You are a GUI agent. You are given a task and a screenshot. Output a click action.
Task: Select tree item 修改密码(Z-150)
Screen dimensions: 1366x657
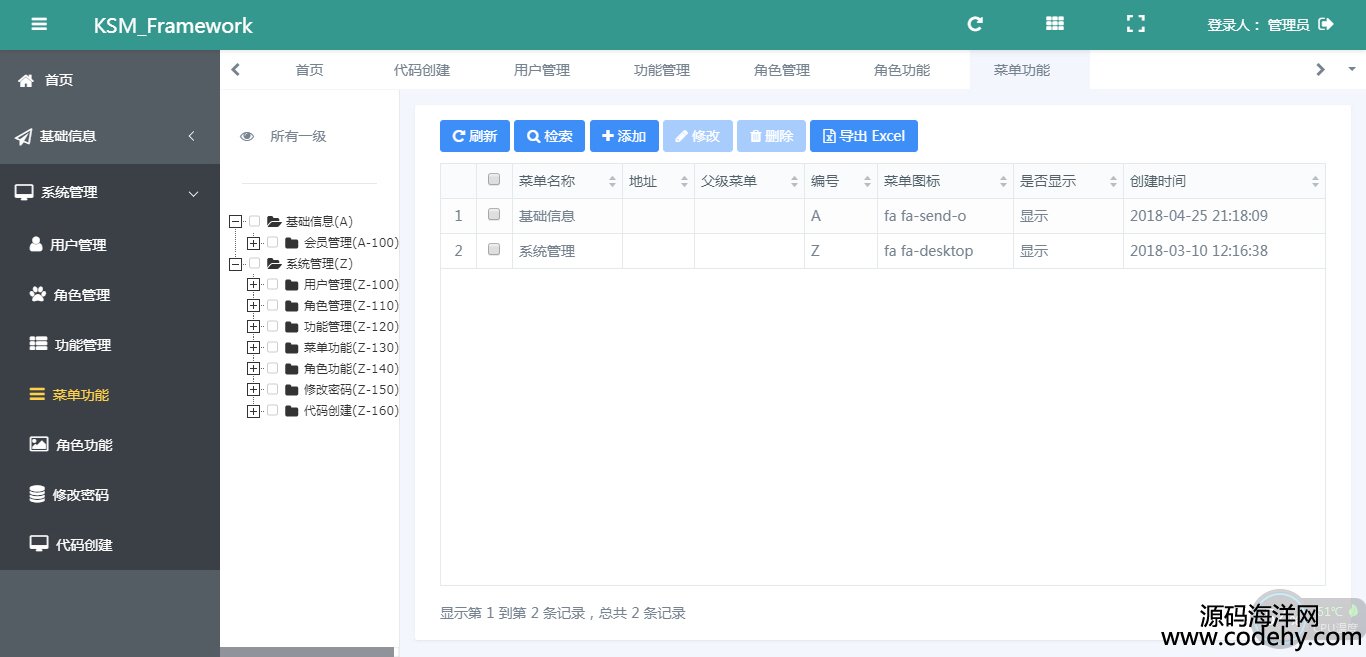click(x=351, y=390)
